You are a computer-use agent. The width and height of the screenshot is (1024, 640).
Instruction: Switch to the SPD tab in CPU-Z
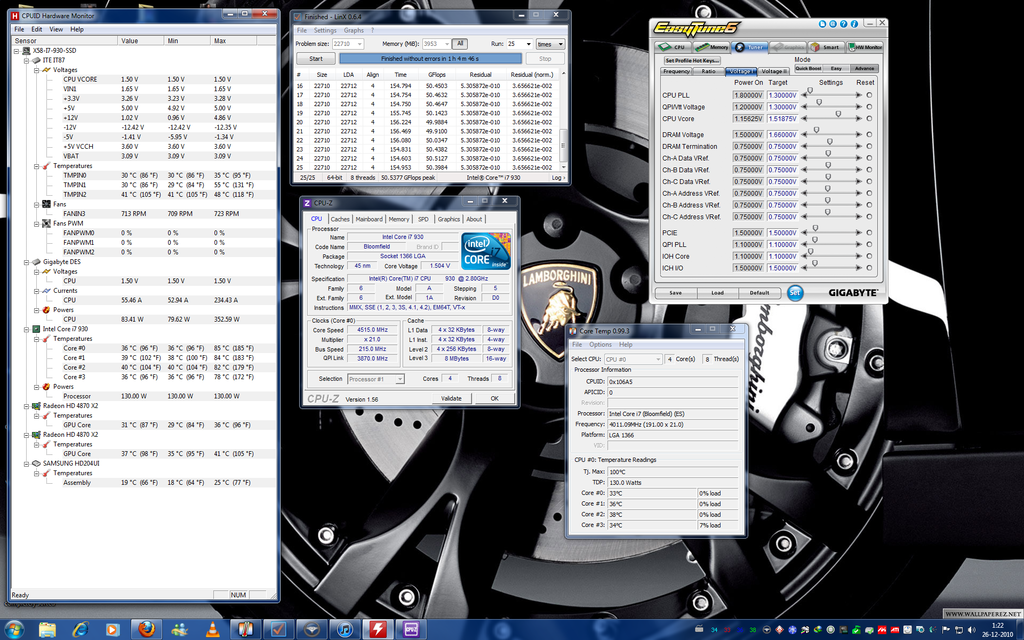[424, 218]
